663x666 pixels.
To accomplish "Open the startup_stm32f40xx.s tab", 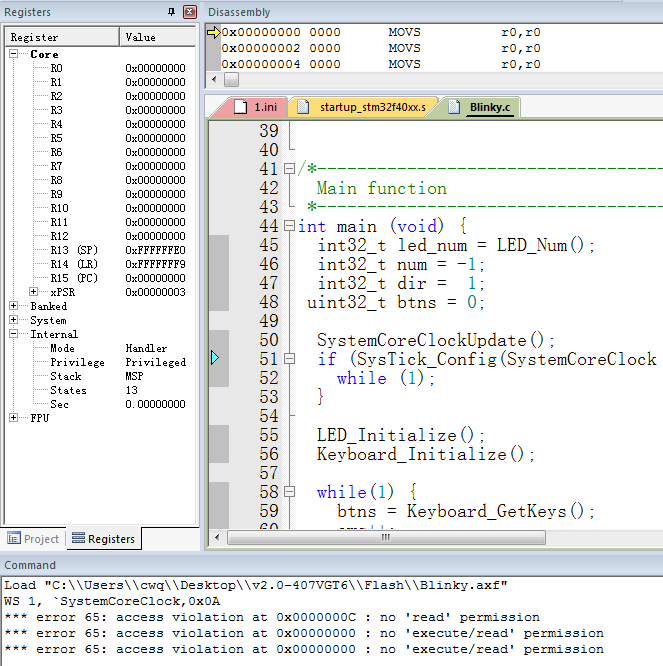I will click(x=363, y=107).
